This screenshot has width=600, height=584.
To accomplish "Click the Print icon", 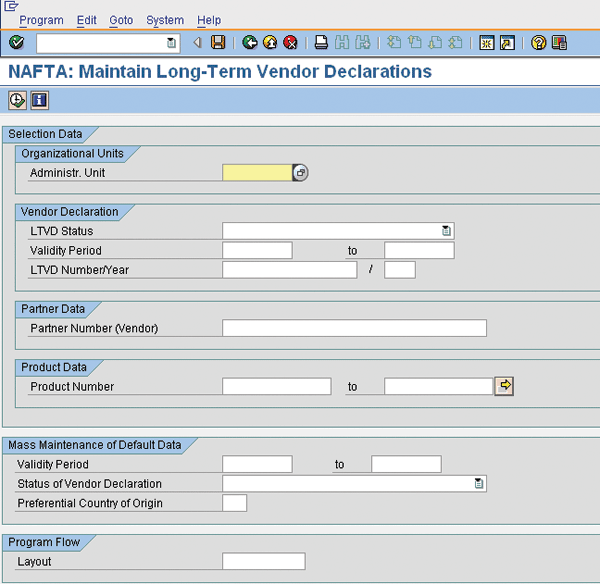I will pos(321,42).
